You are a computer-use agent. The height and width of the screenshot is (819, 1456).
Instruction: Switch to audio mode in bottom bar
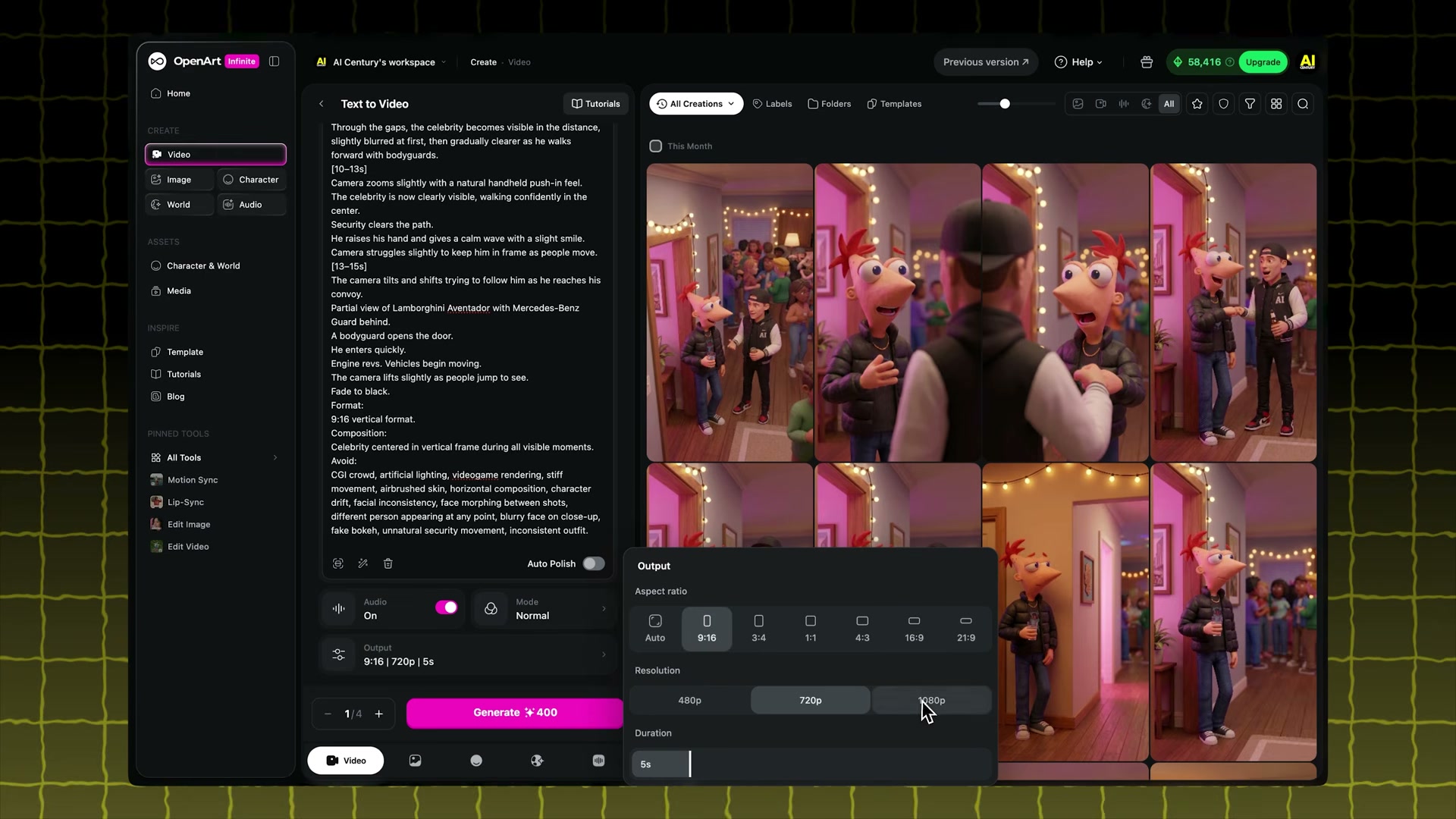click(598, 761)
